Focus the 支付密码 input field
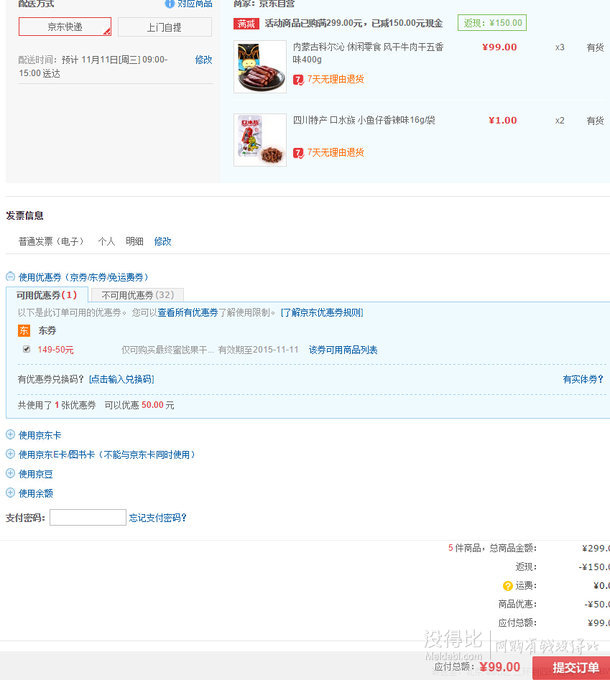Screen dimensions: 610x680 (x=88, y=517)
